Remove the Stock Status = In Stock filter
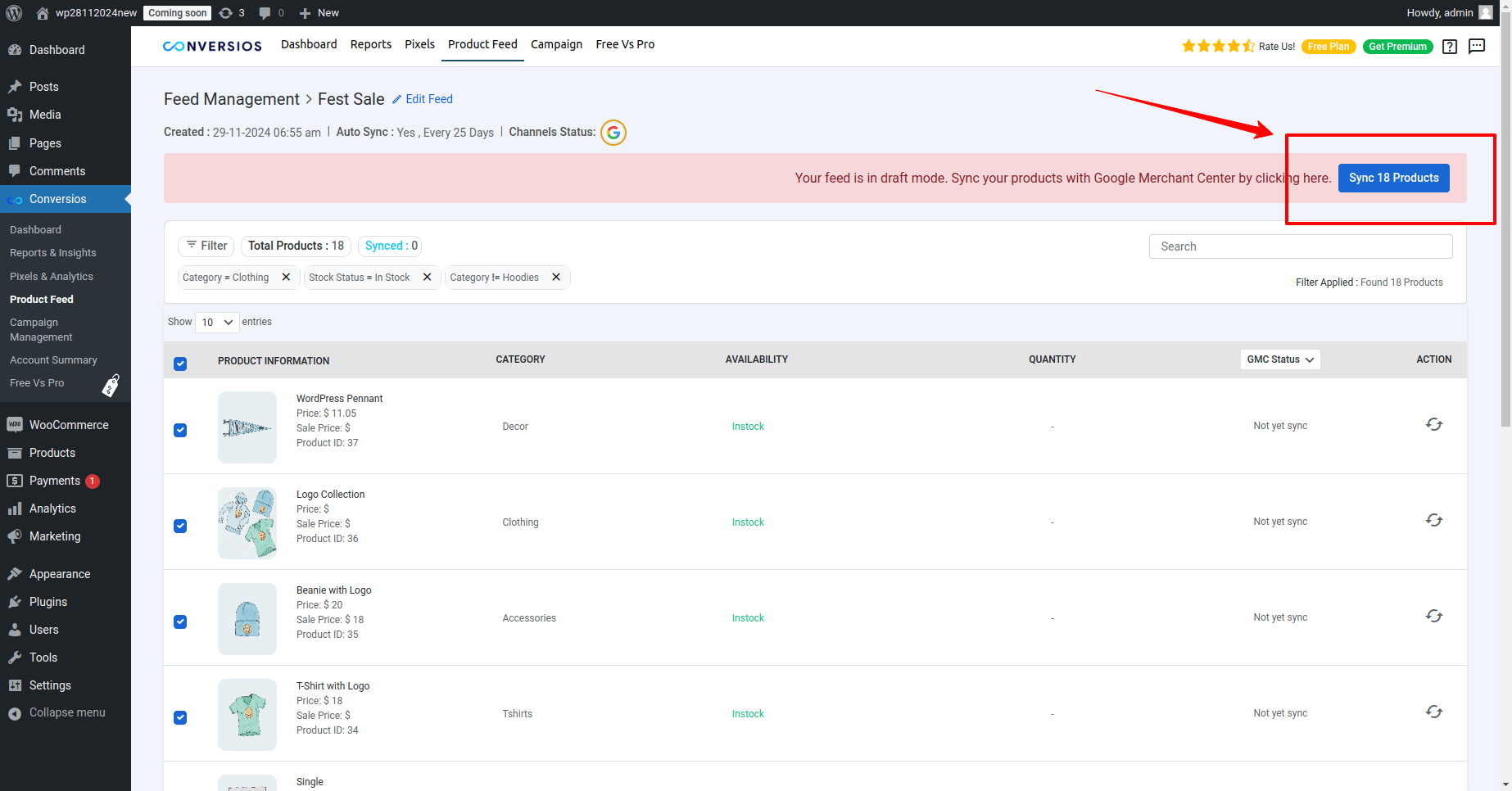Viewport: 1512px width, 791px height. pos(427,277)
